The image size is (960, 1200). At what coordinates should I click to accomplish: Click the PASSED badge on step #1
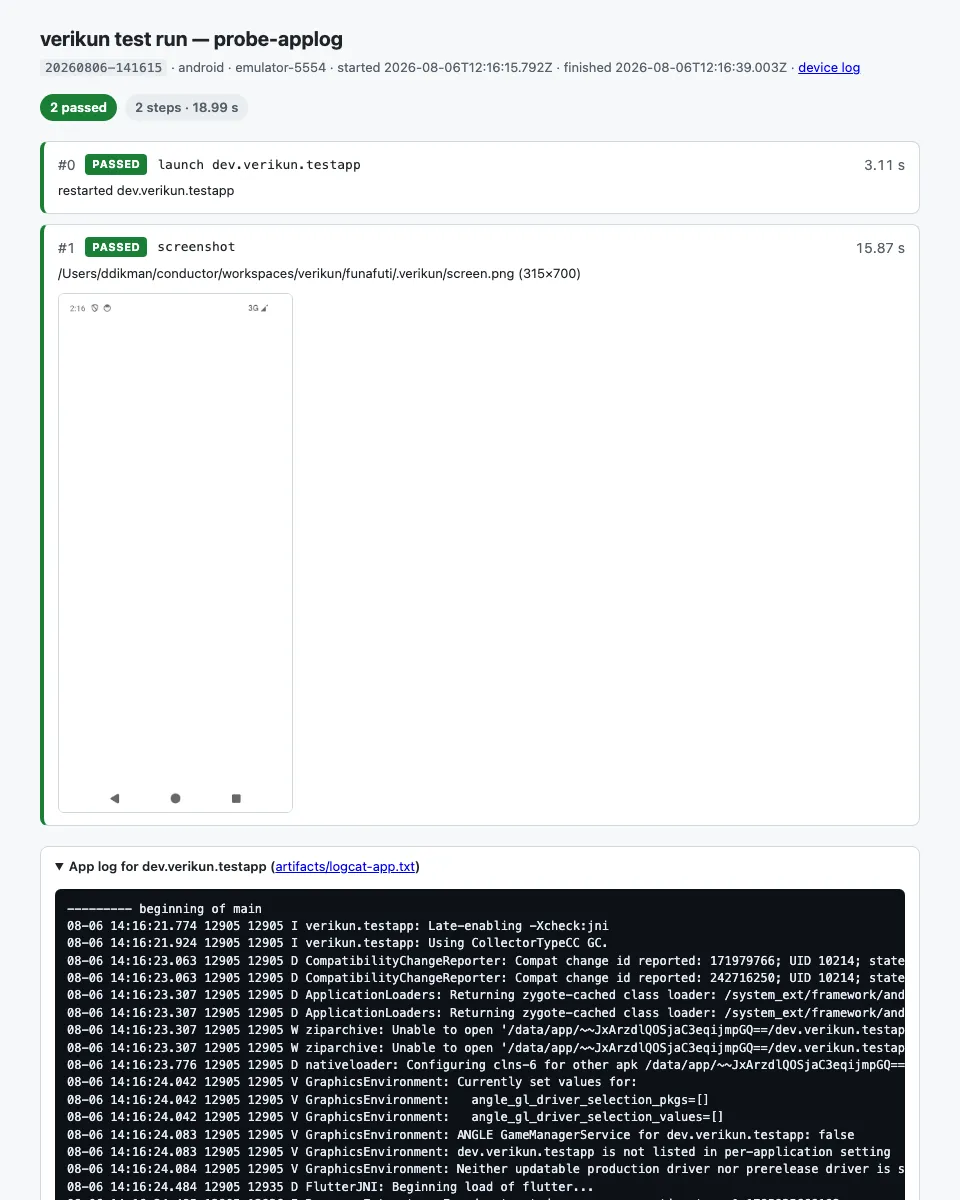pyautogui.click(x=116, y=247)
